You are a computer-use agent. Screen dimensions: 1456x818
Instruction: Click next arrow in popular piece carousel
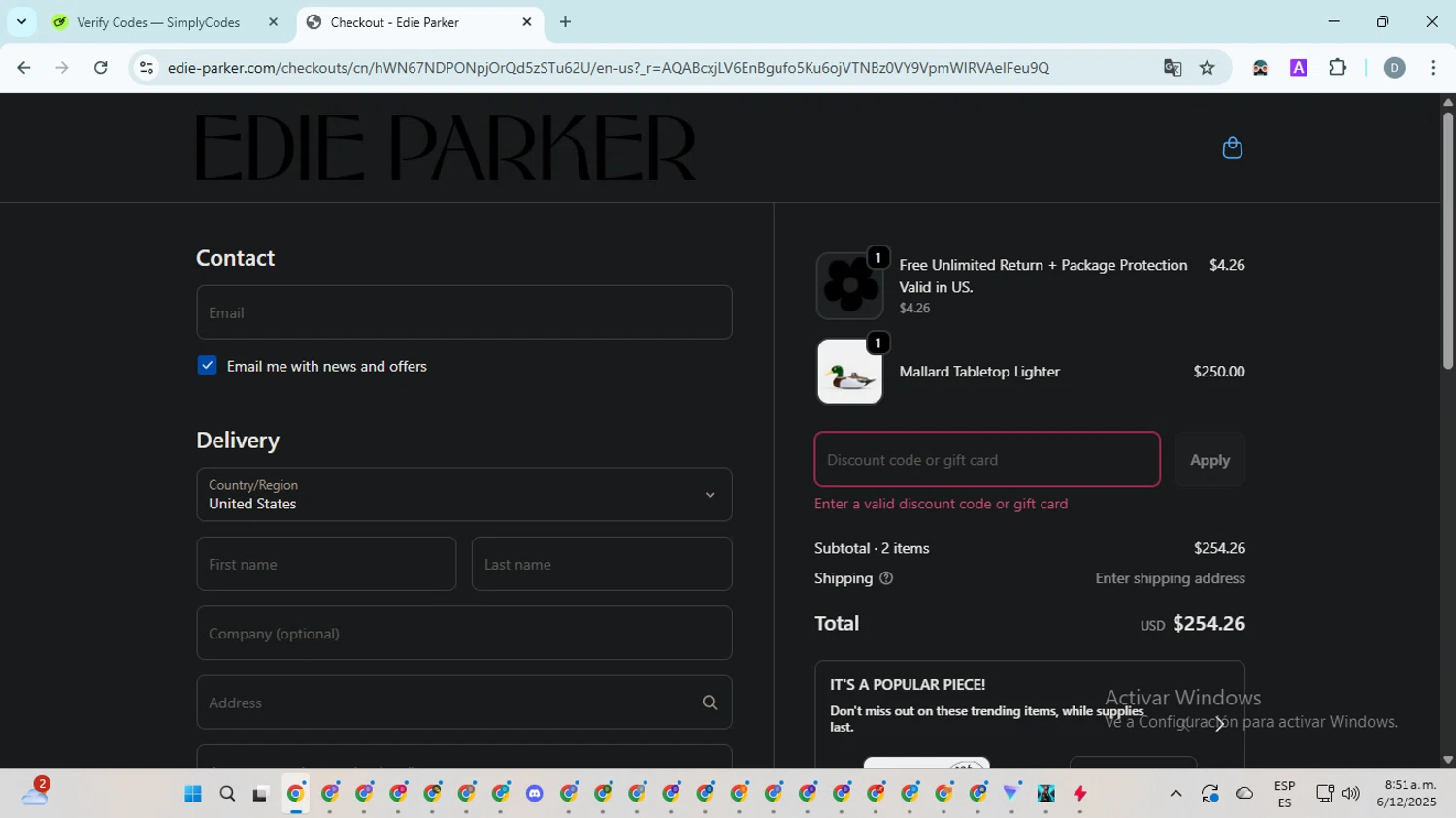coord(1220,724)
